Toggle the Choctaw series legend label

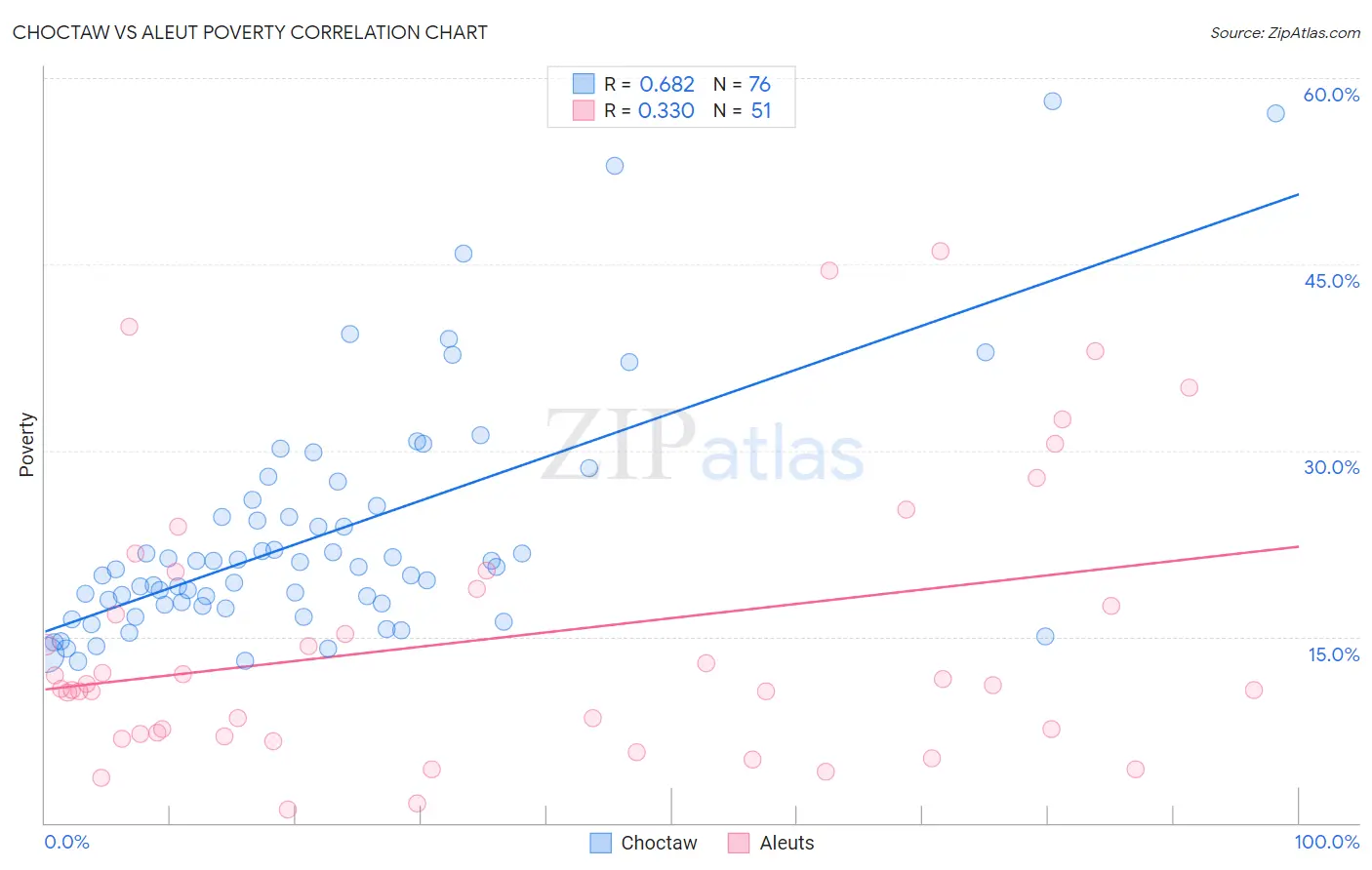[x=660, y=843]
